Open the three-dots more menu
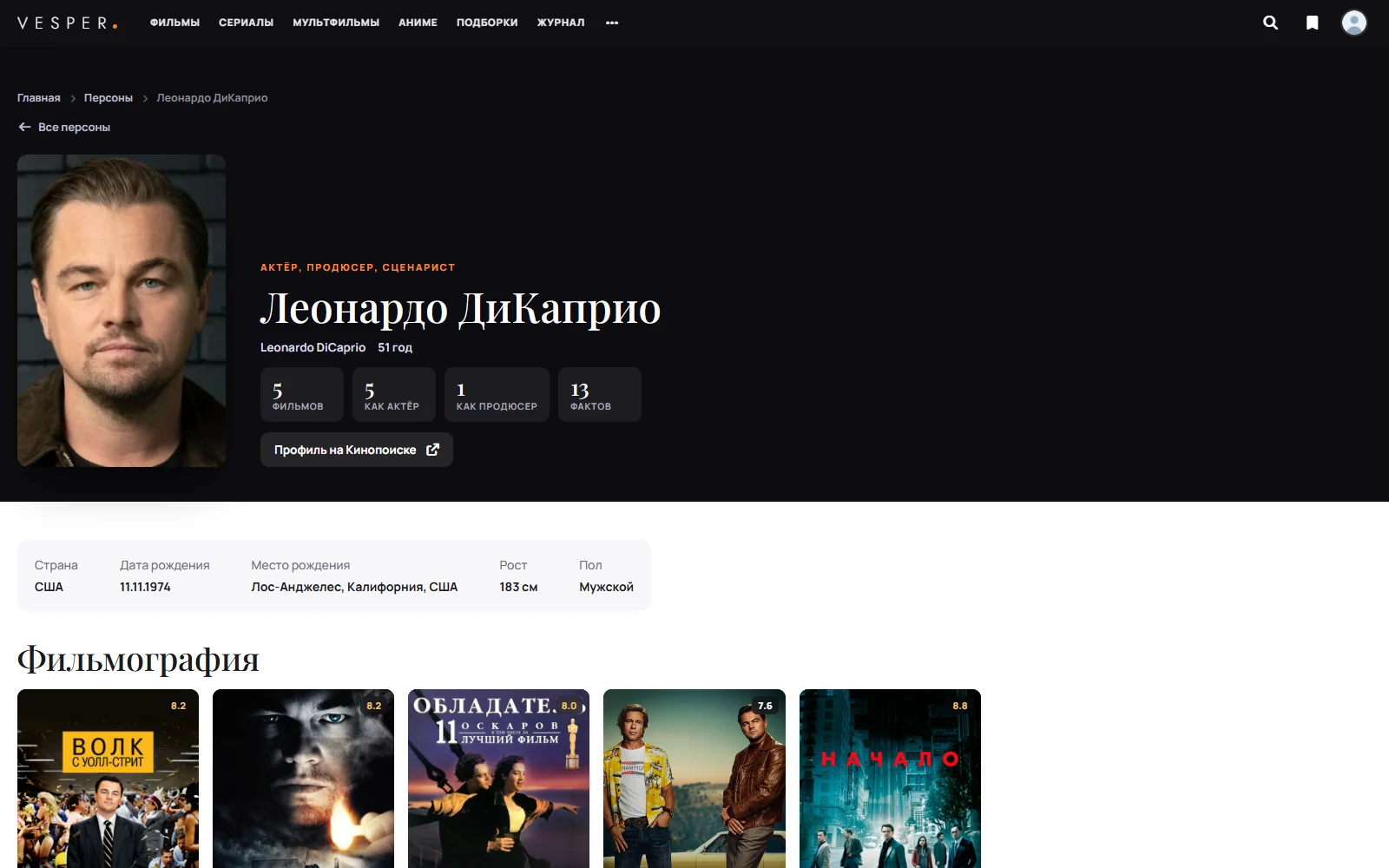Image resolution: width=1389 pixels, height=868 pixels. pos(612,23)
